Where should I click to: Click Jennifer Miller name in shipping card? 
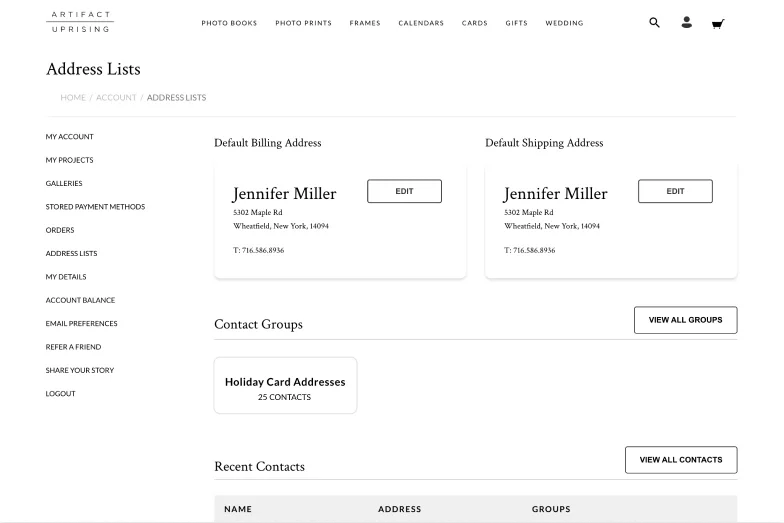(x=556, y=194)
